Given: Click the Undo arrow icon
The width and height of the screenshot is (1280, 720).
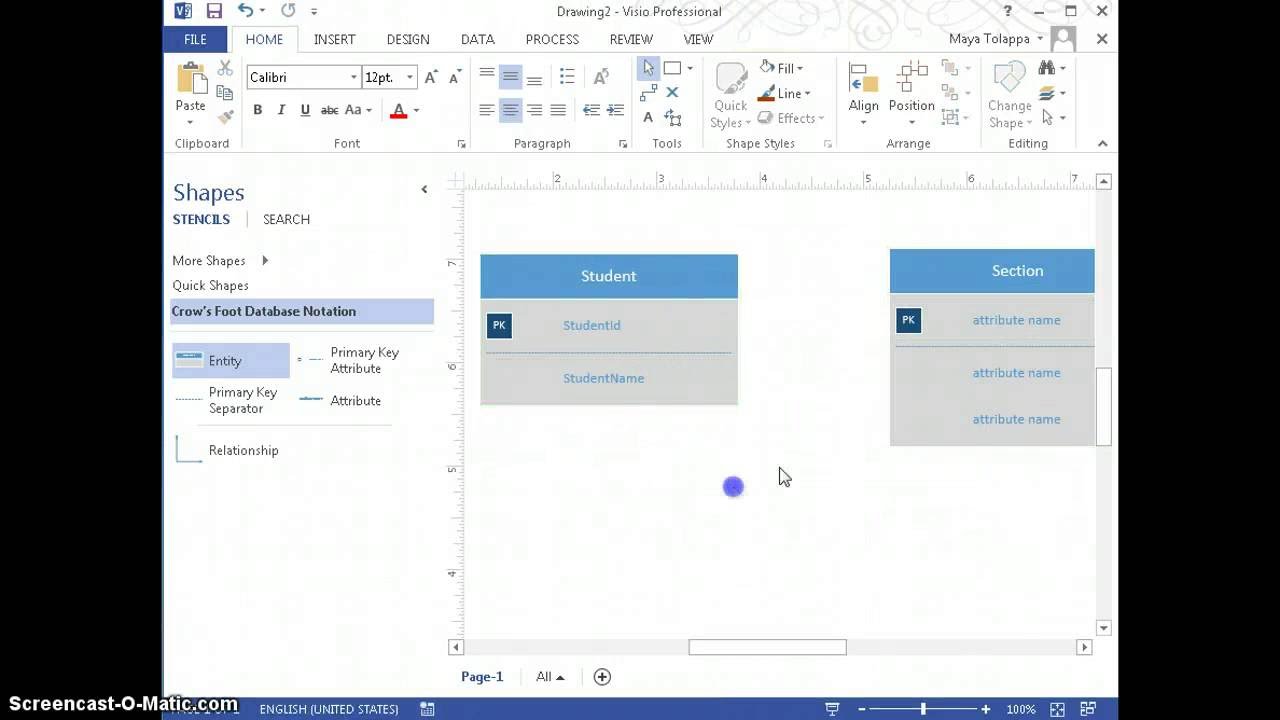Looking at the screenshot, I should (x=245, y=11).
